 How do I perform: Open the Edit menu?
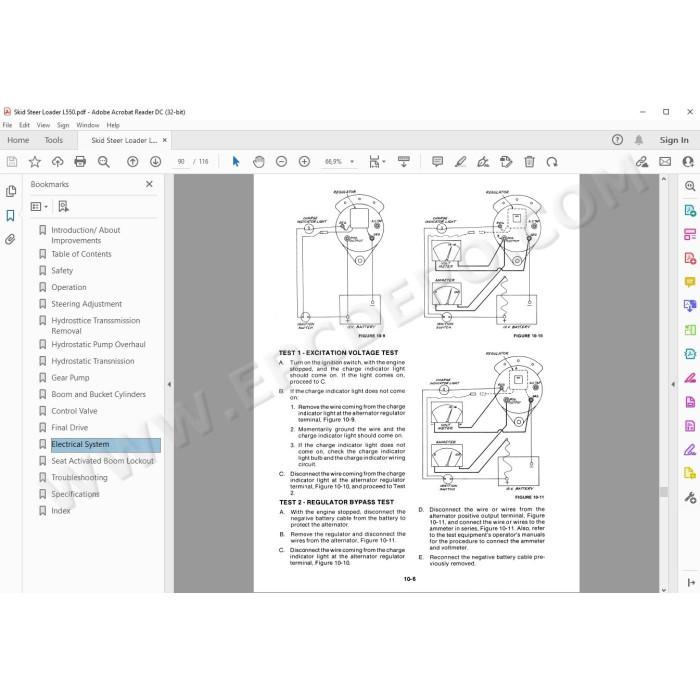point(25,125)
